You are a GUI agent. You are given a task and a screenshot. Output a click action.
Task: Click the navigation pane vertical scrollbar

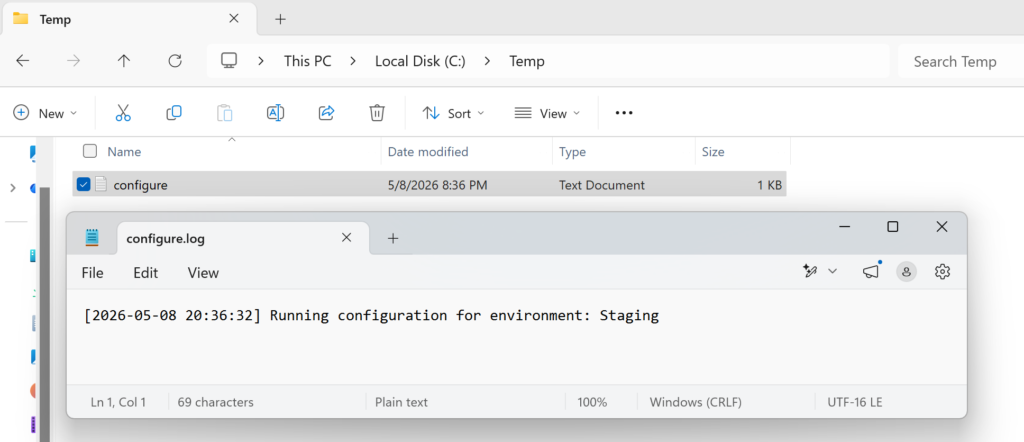pos(45,313)
